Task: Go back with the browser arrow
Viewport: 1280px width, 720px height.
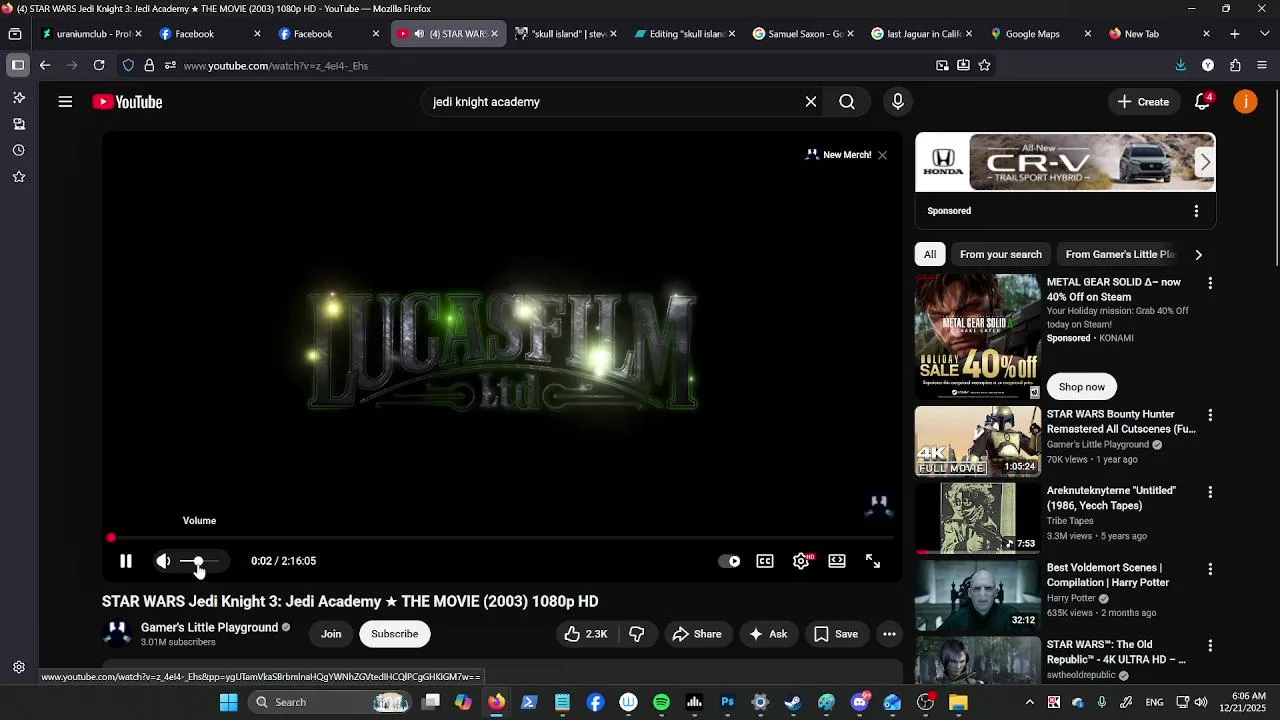Action: 45,65
